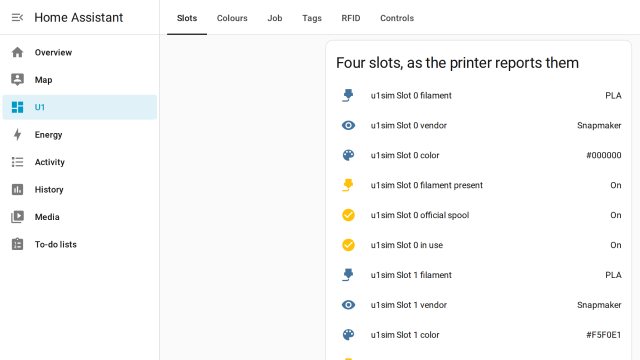Click the 'u1sim Slot 0 vendor' label

tap(409, 125)
